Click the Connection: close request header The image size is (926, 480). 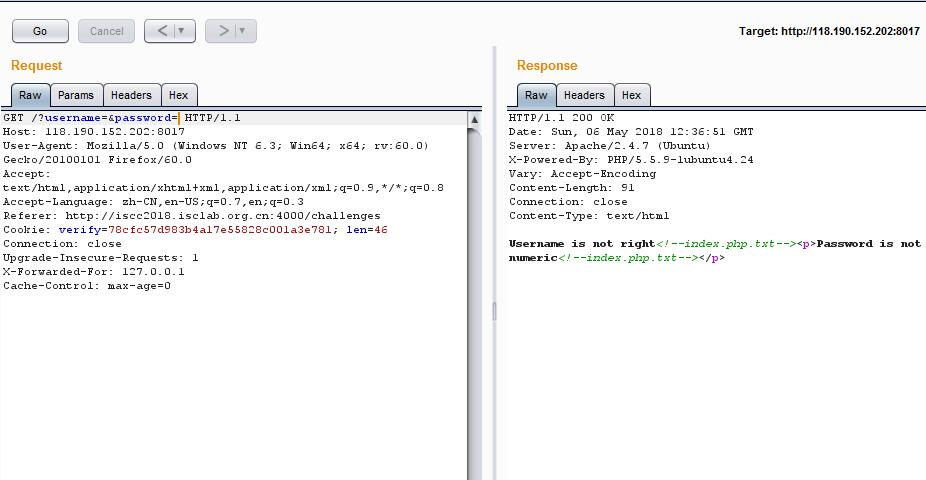[x=62, y=244]
